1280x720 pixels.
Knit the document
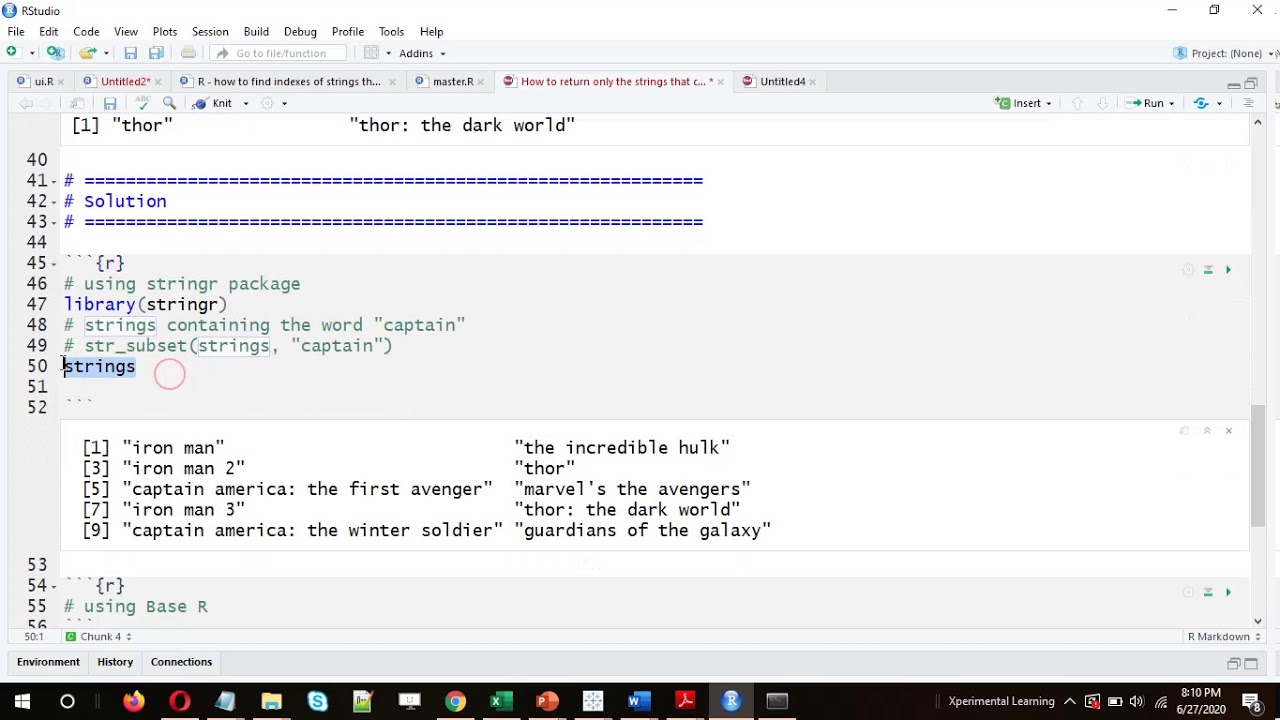click(214, 103)
